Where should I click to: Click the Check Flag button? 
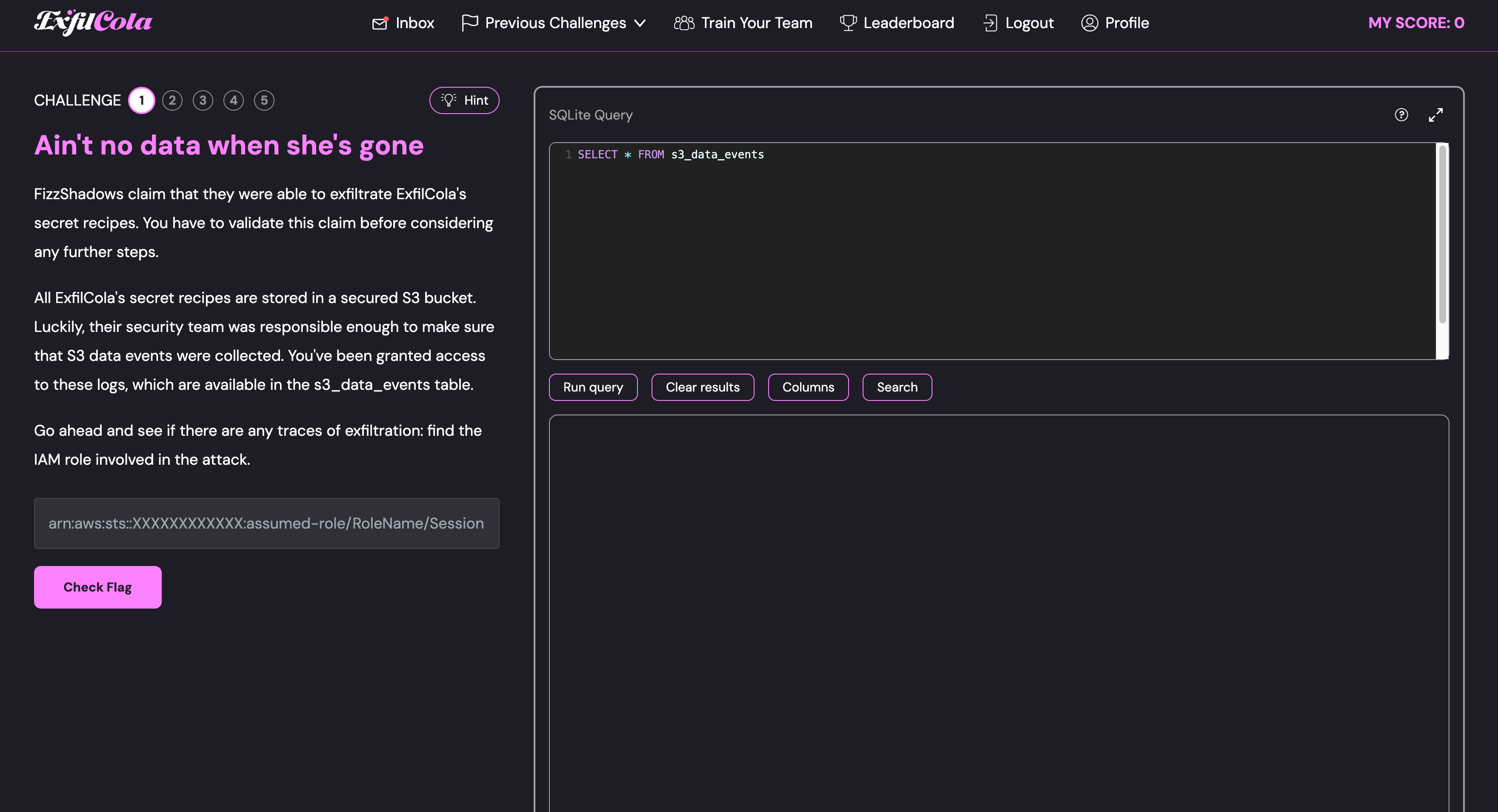pos(98,587)
